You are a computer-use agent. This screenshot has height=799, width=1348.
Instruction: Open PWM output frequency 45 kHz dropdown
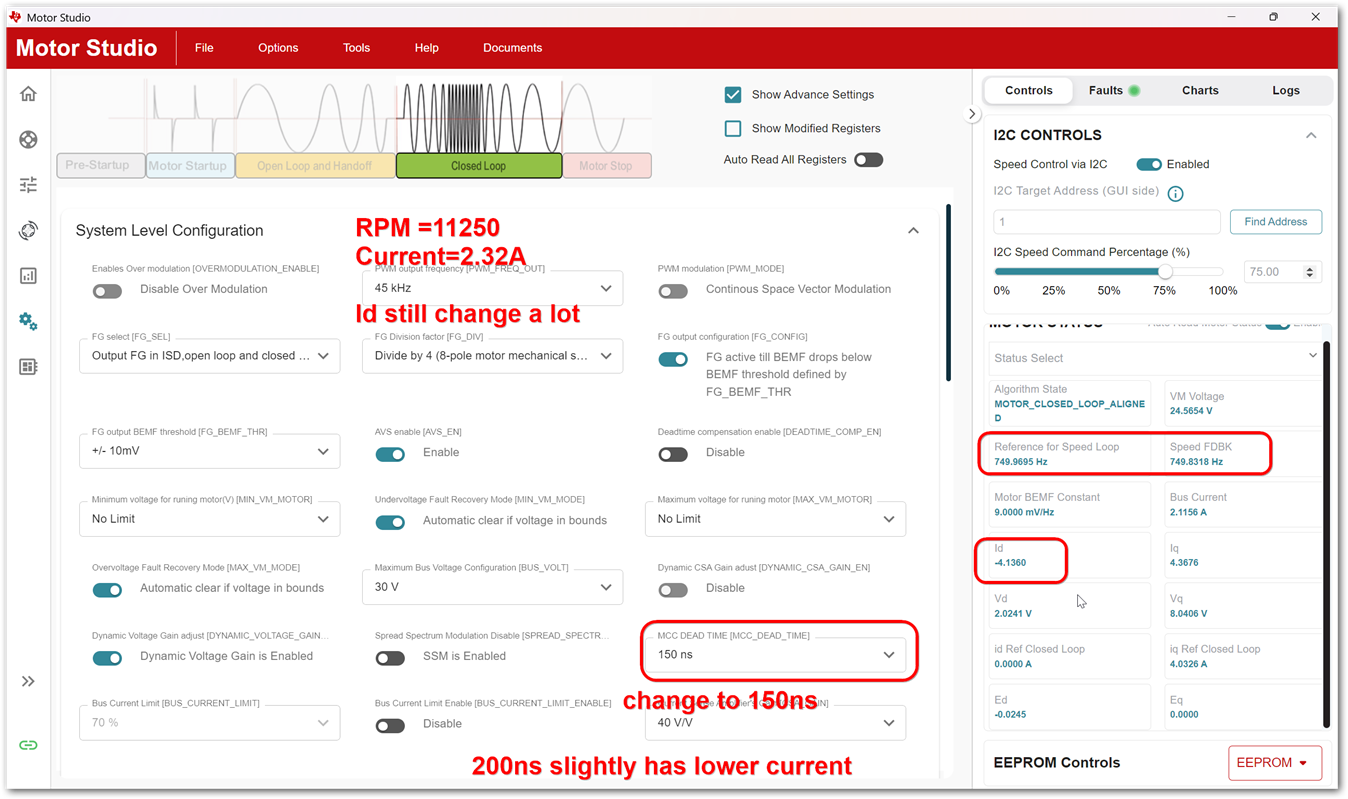click(492, 288)
